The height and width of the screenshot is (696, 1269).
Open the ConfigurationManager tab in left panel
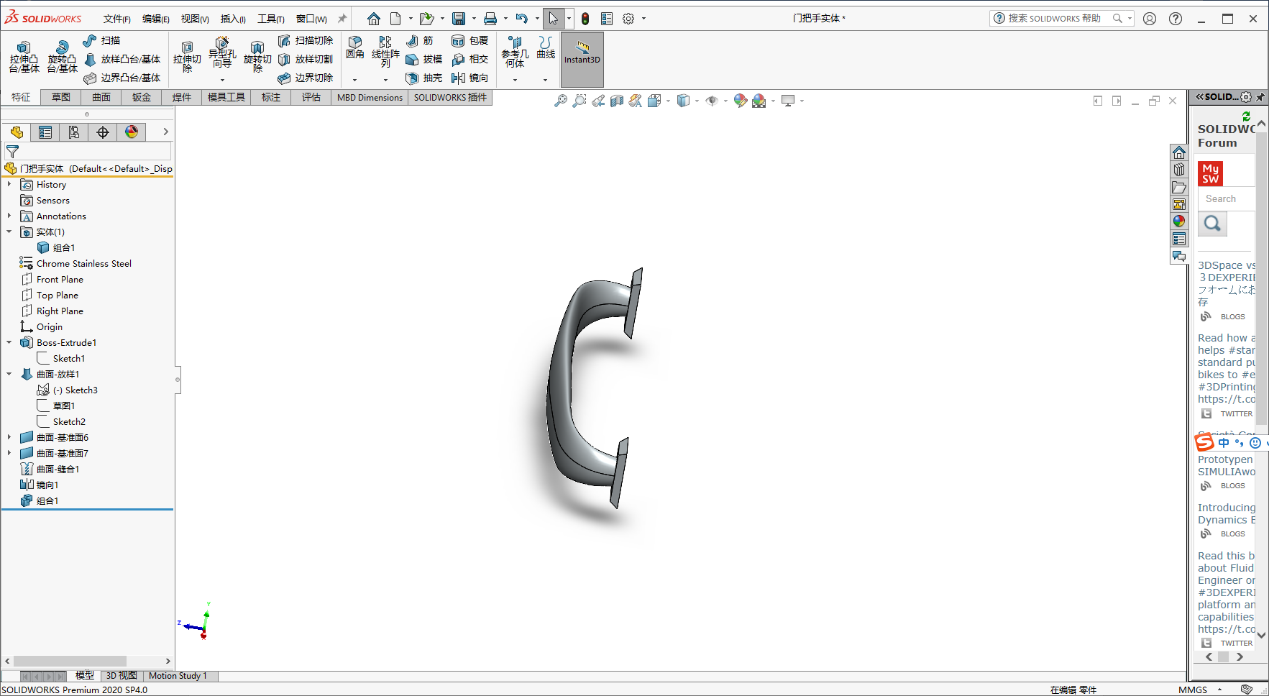click(74, 132)
